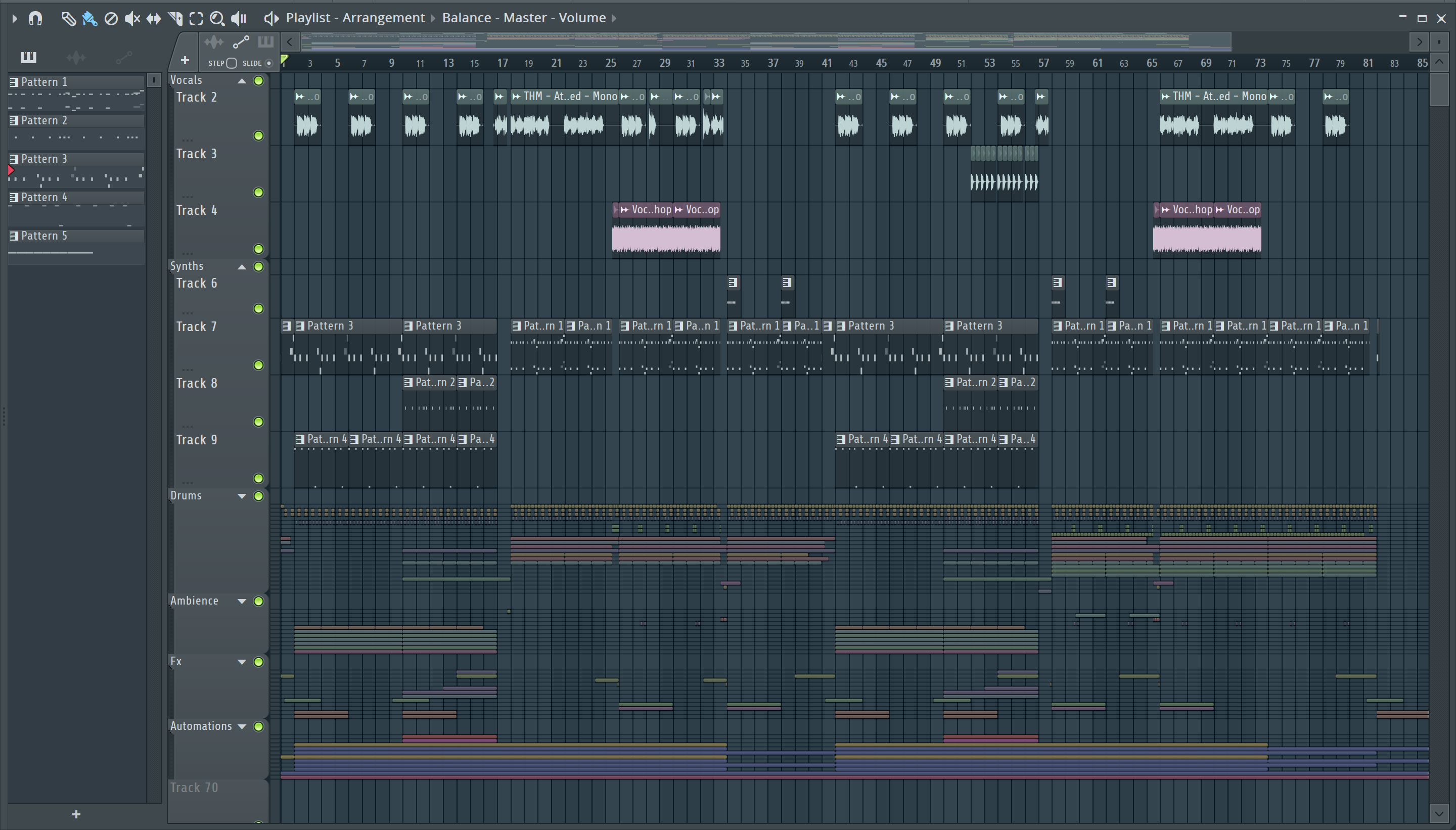Toggle audio clip filter above the STEP option
This screenshot has width=1456, height=830.
click(x=214, y=42)
